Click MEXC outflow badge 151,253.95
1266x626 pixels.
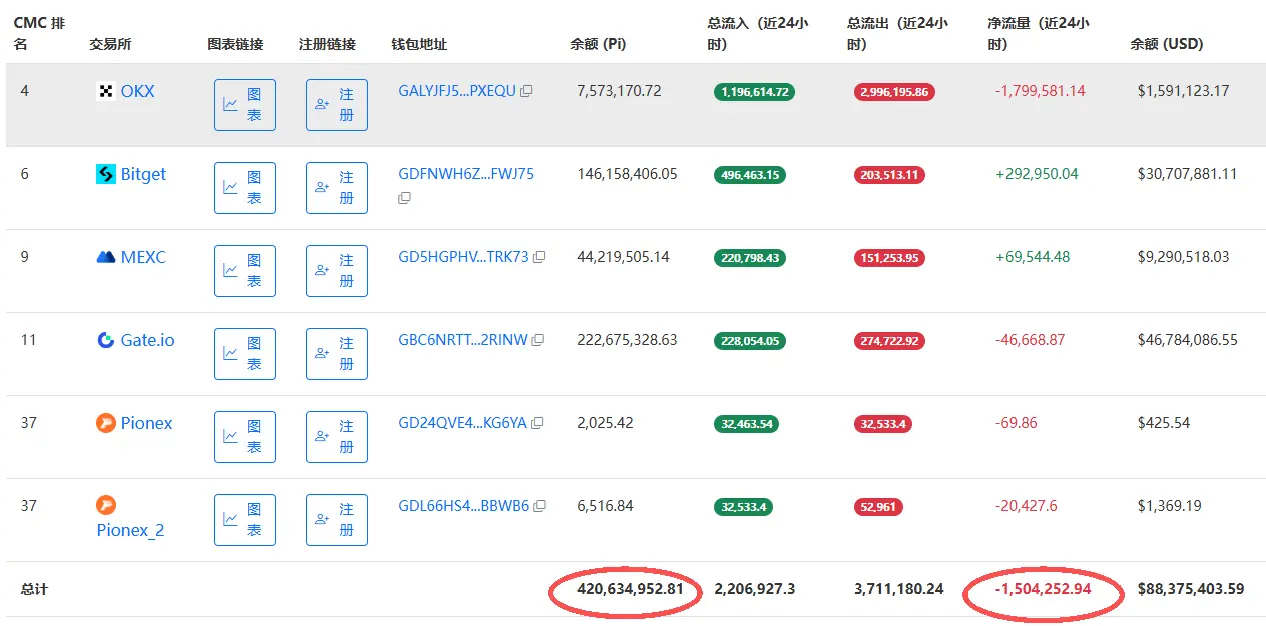pos(889,258)
